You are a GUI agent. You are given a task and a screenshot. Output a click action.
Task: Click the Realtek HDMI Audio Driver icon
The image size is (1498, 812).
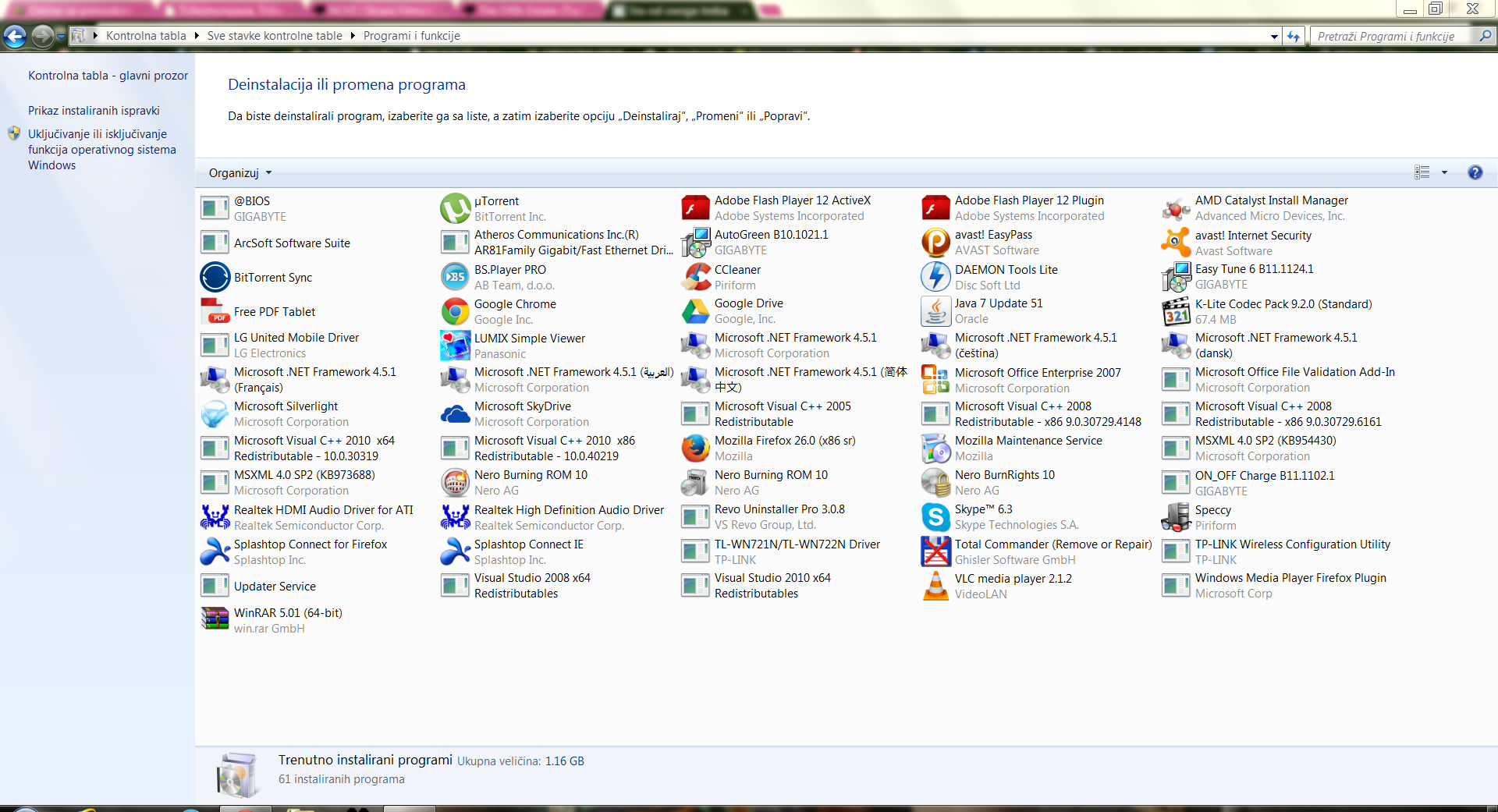[215, 517]
